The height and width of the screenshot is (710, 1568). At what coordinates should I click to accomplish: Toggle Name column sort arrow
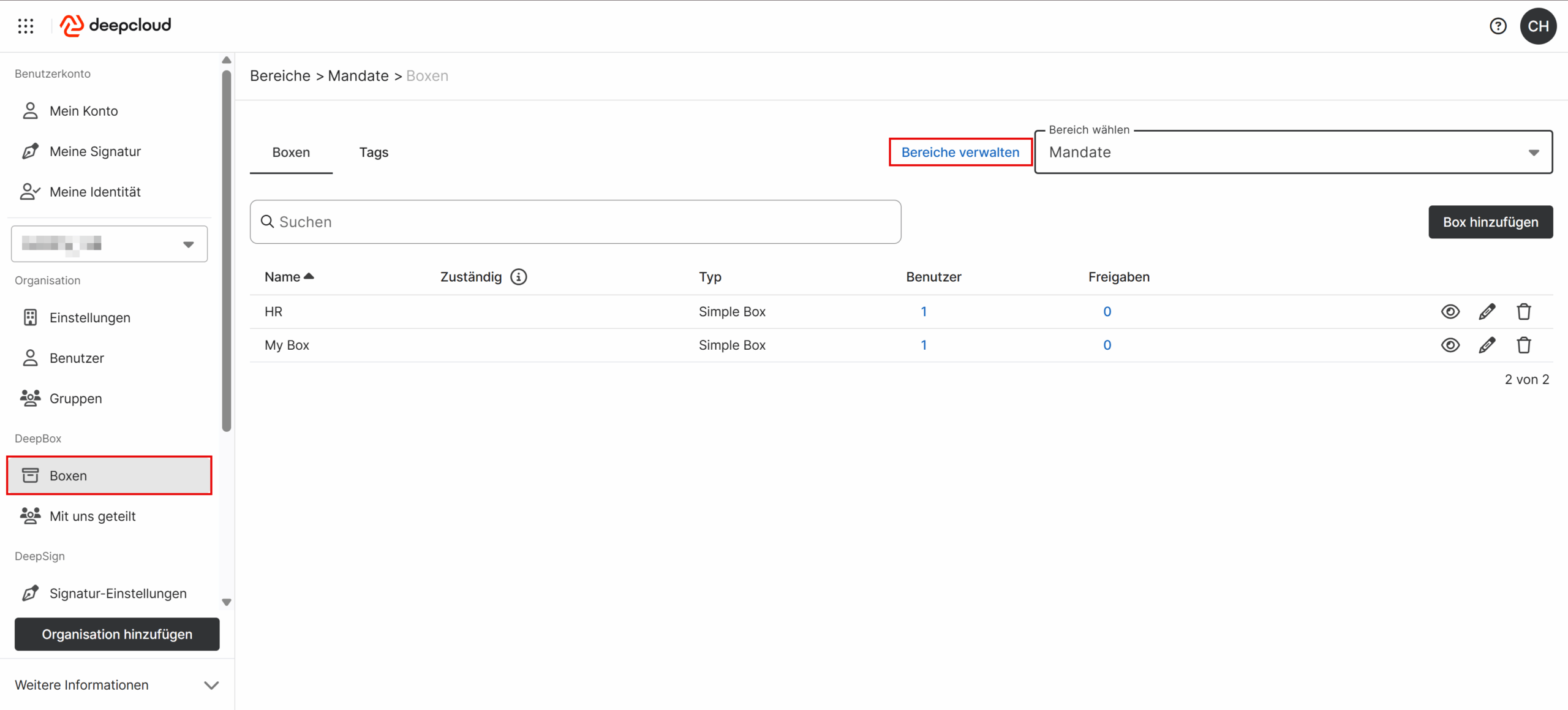click(x=309, y=276)
